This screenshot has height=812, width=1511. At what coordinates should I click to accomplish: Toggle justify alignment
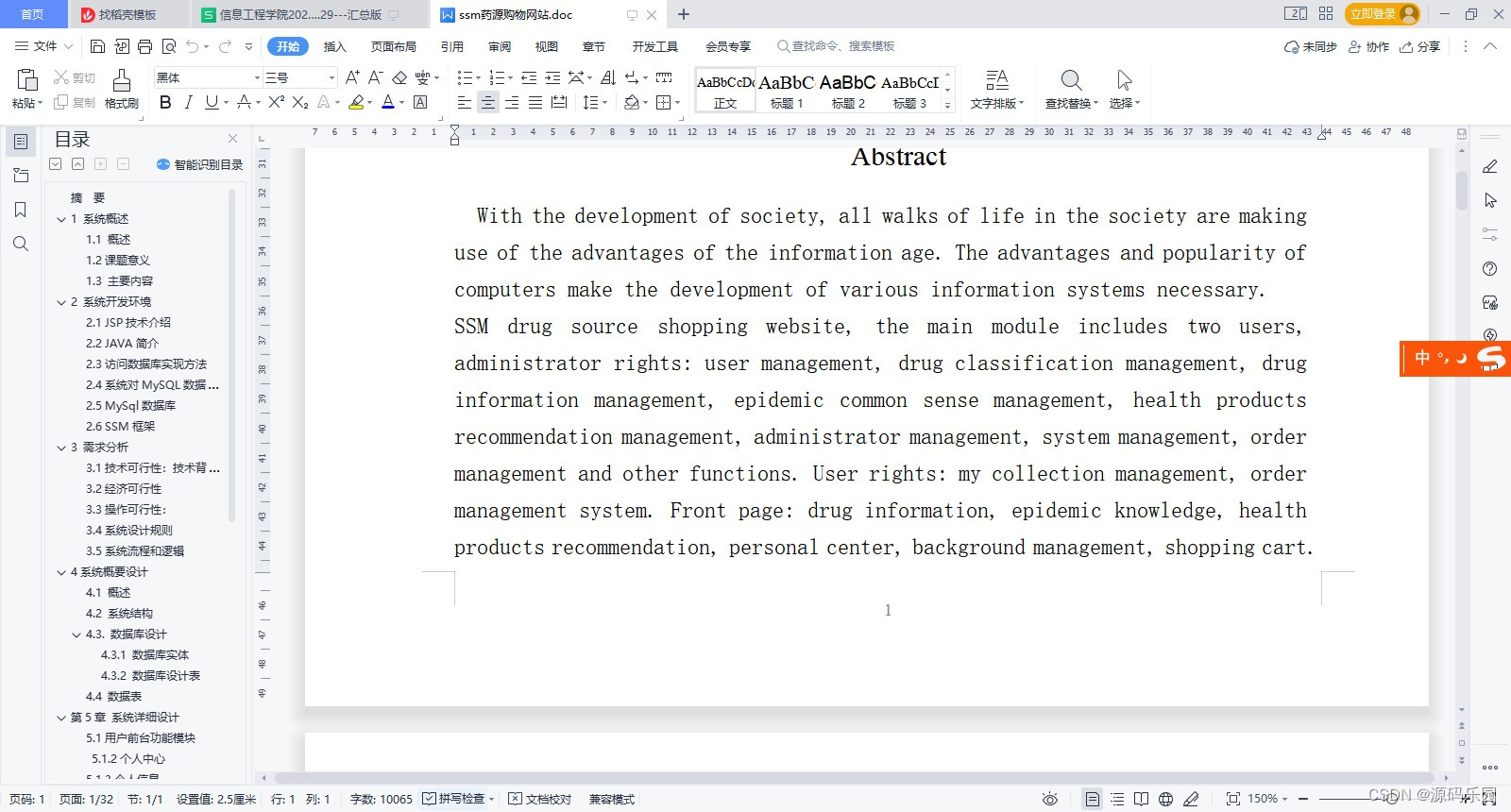coord(535,102)
